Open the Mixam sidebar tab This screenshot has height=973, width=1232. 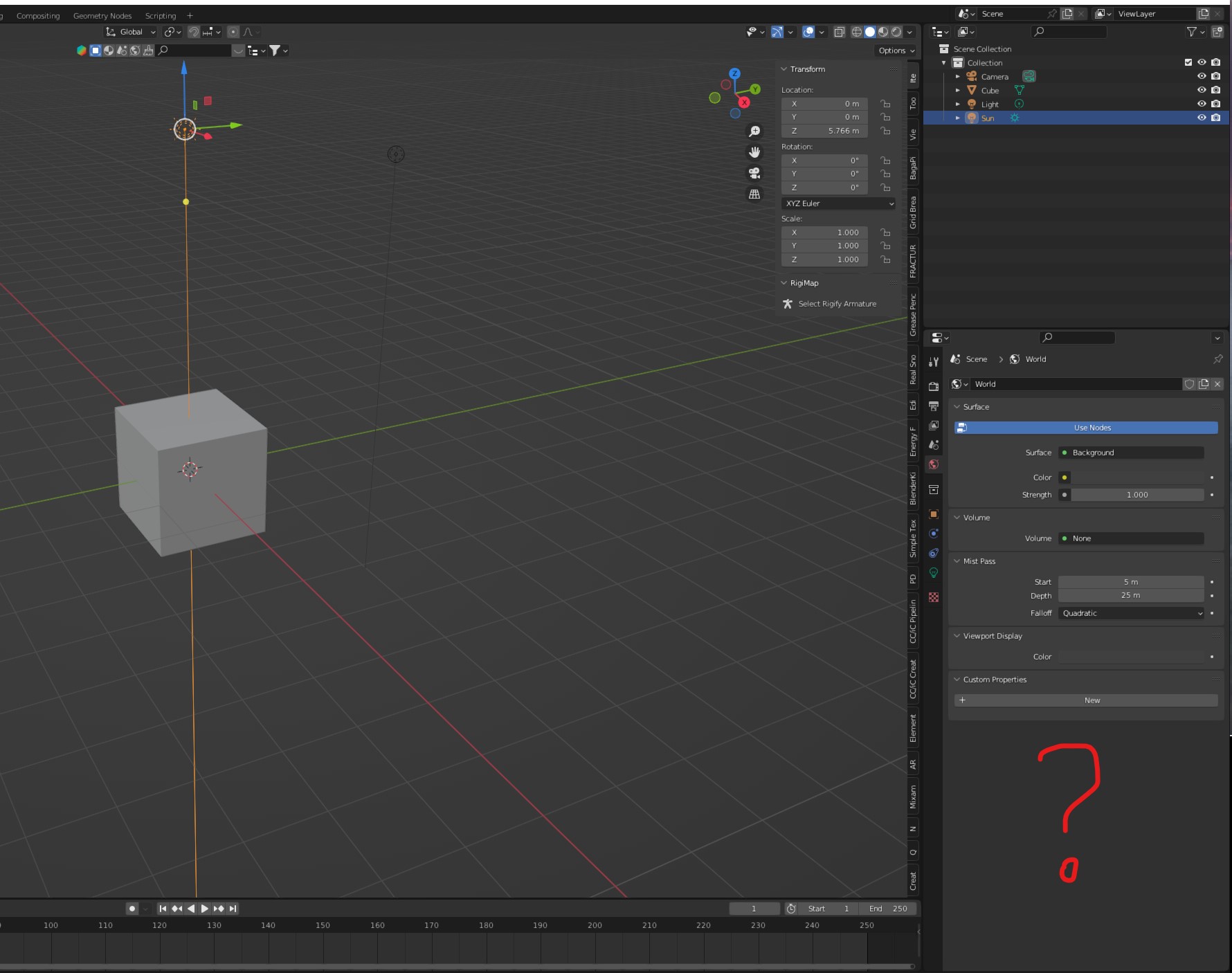tap(913, 797)
